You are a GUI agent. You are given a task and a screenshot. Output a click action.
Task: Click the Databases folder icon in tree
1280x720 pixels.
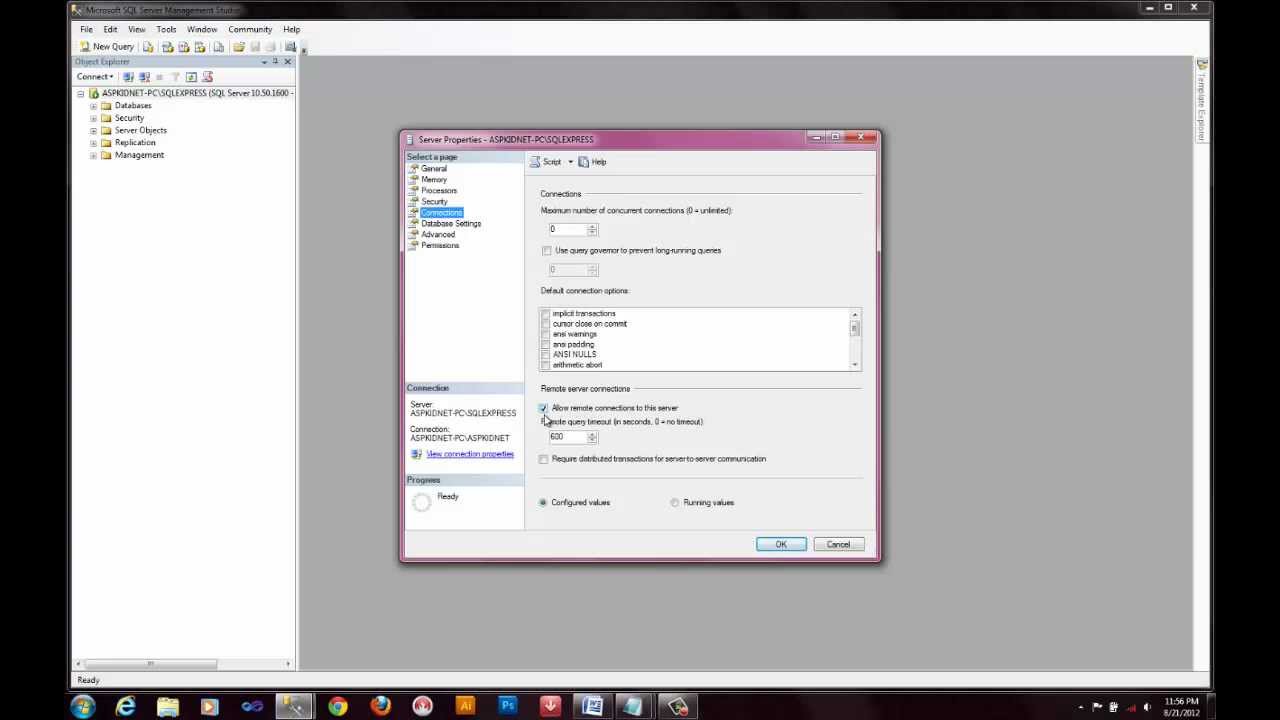[106, 105]
